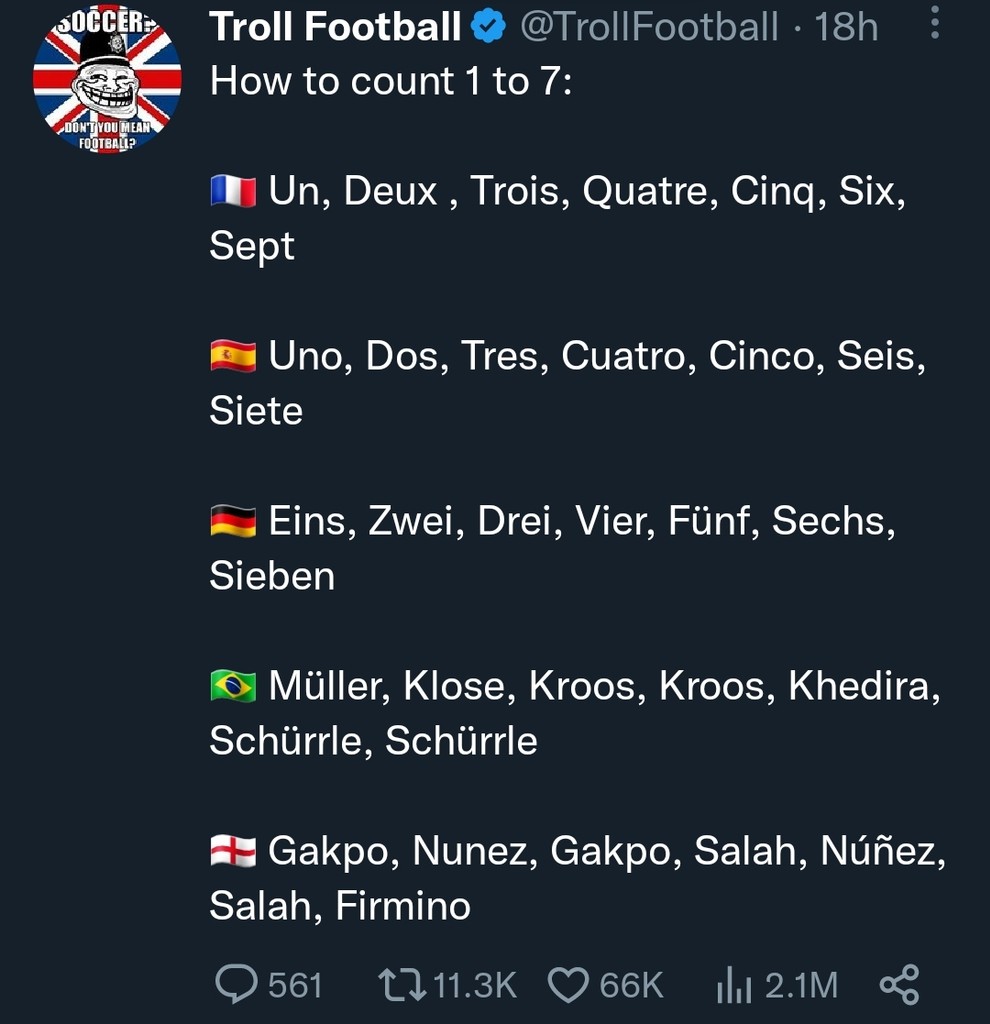This screenshot has width=990, height=1024.
Task: Click the England flag emoji
Action: (233, 851)
